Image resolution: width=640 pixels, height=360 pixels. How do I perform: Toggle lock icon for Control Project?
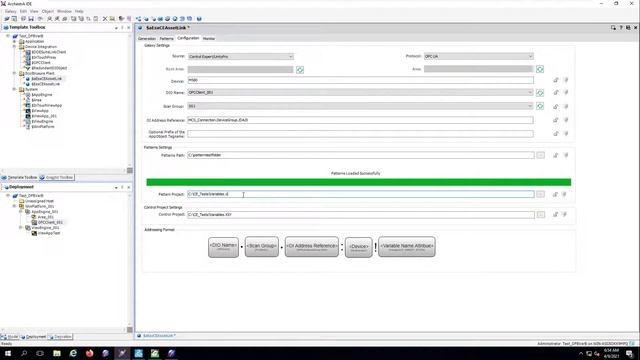pos(555,214)
